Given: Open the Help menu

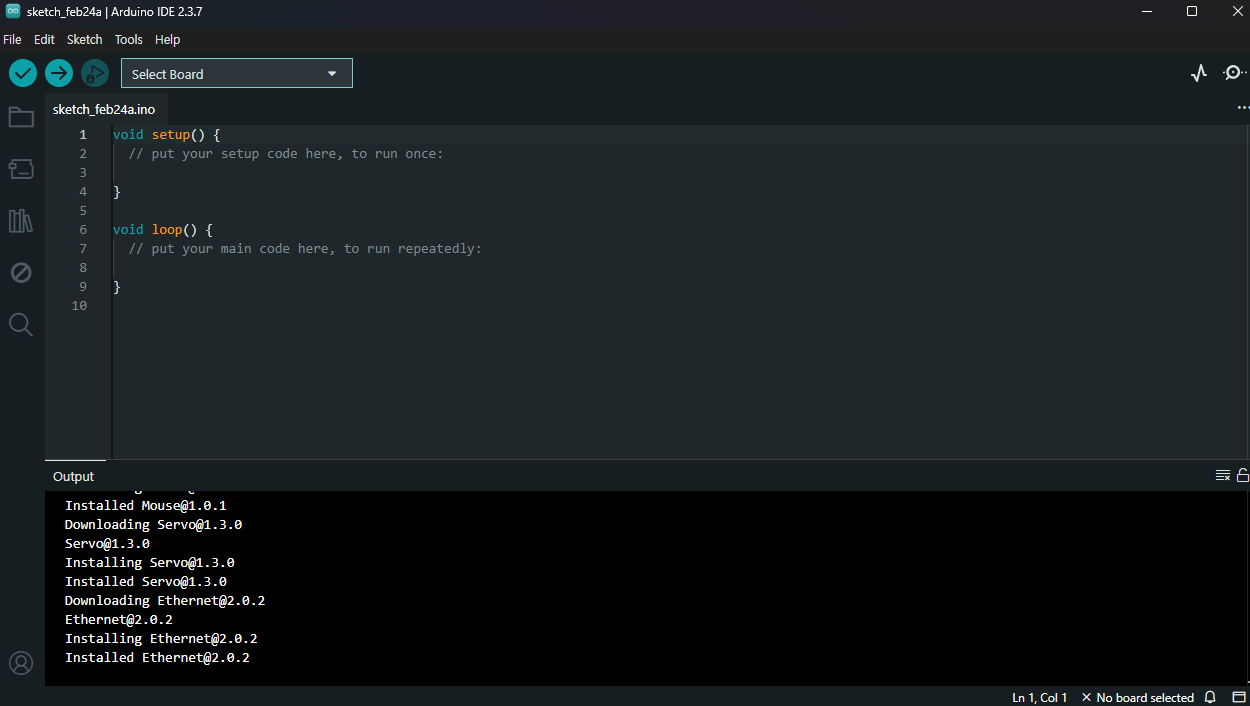Looking at the screenshot, I should (x=168, y=39).
